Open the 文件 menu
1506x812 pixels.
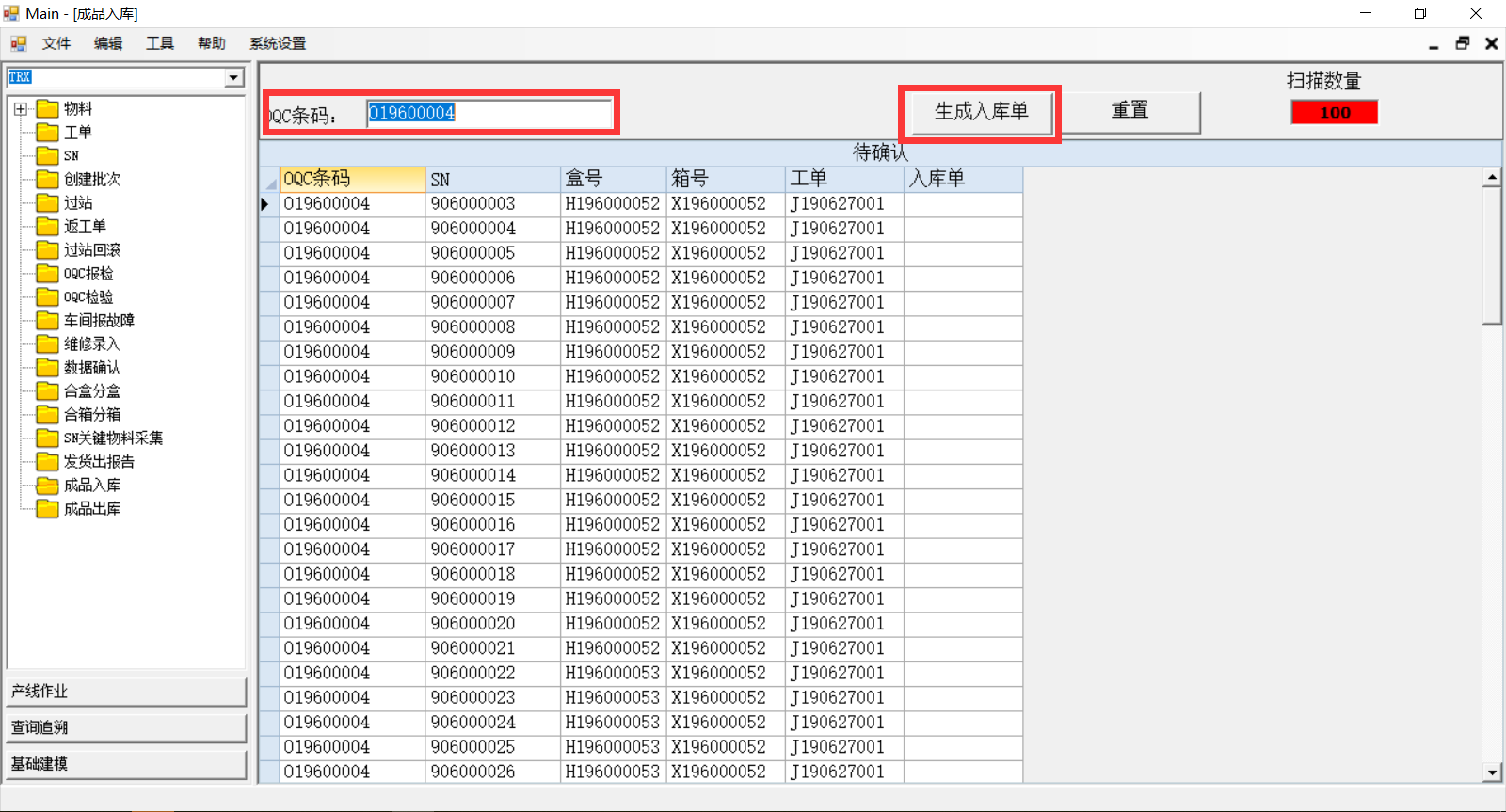click(x=56, y=43)
